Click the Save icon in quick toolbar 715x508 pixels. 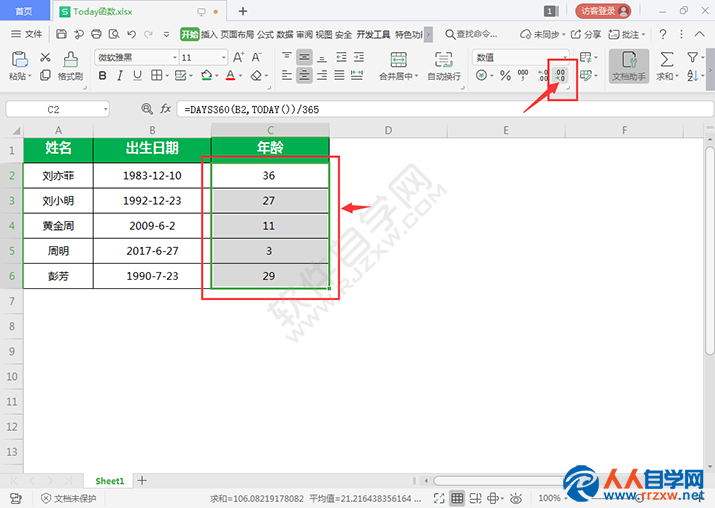pyautogui.click(x=61, y=34)
